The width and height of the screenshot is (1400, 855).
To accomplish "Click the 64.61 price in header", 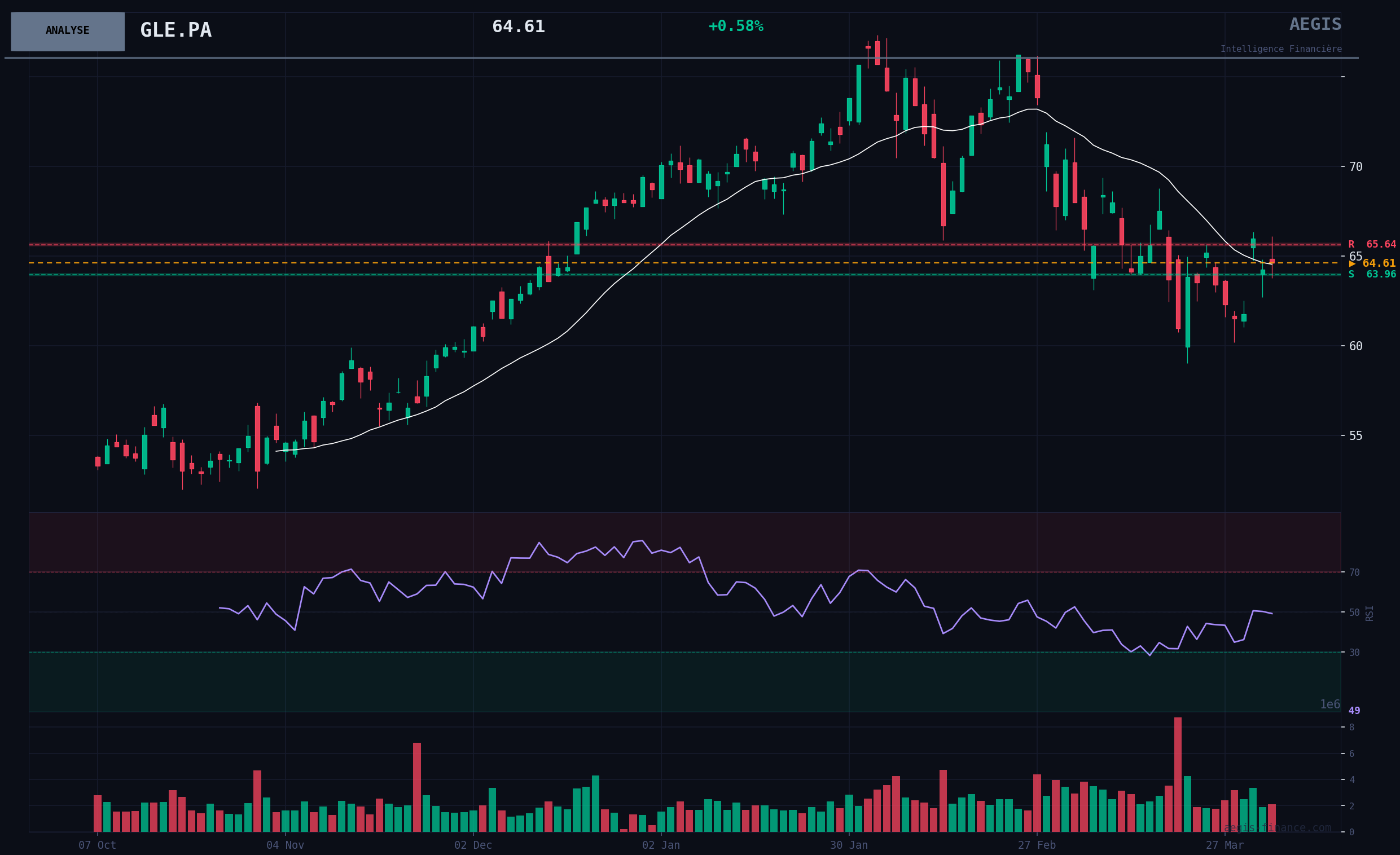I will [x=518, y=27].
